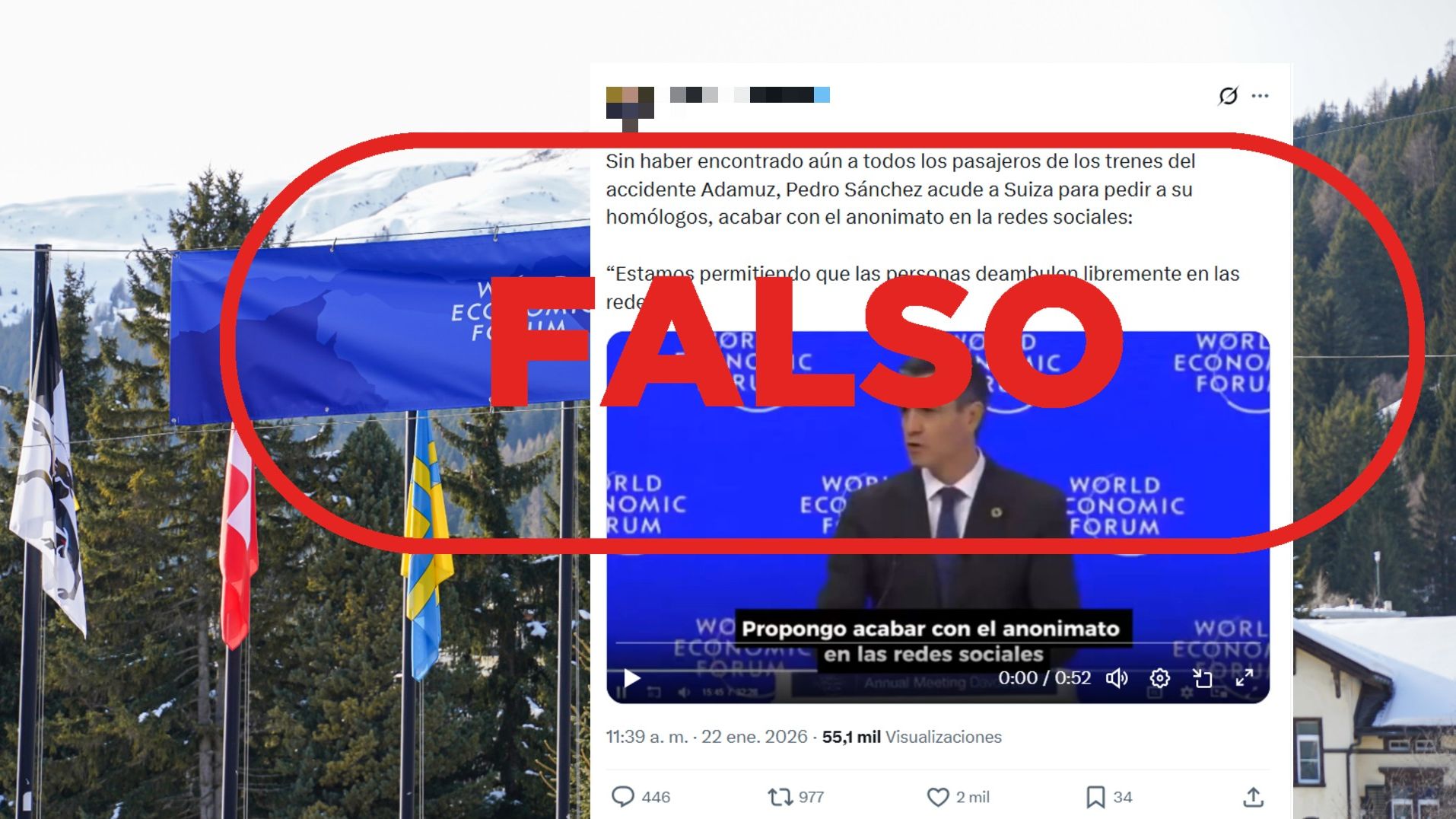This screenshot has width=1456, height=819.
Task: Reply to the tweet via comment icon
Action: [x=623, y=796]
